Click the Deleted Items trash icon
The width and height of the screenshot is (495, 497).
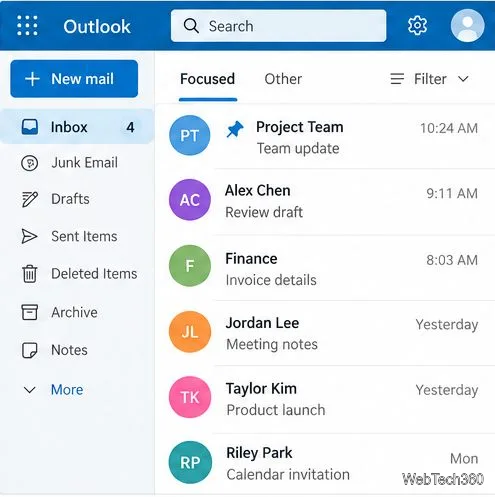(30, 274)
